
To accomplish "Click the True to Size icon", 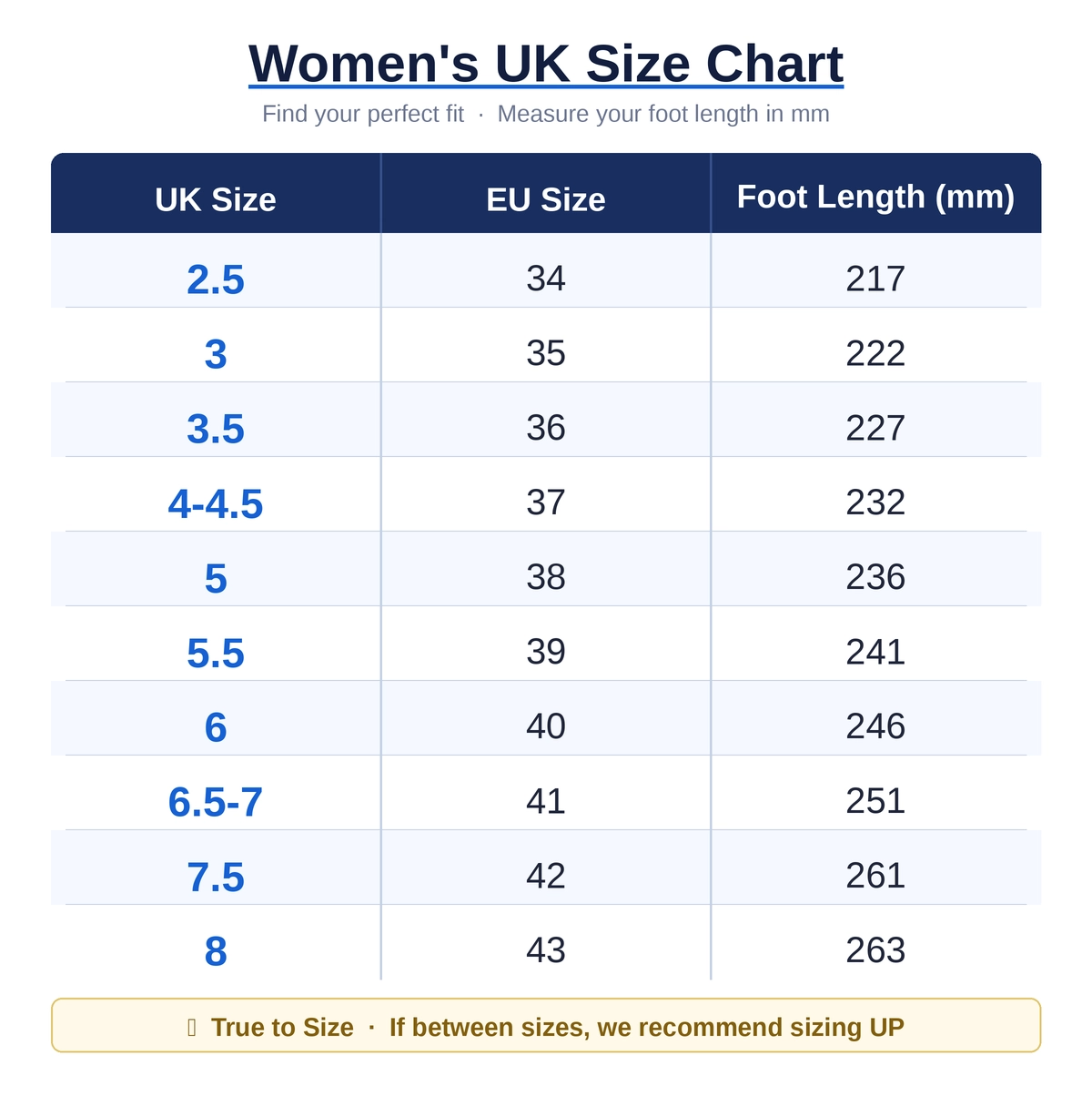I will [192, 1028].
